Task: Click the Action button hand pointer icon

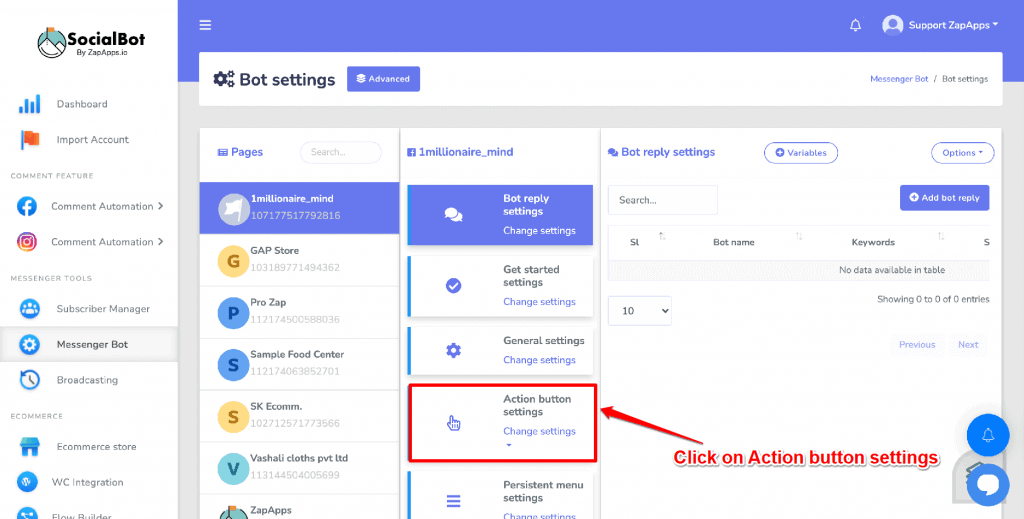Action: [x=453, y=423]
